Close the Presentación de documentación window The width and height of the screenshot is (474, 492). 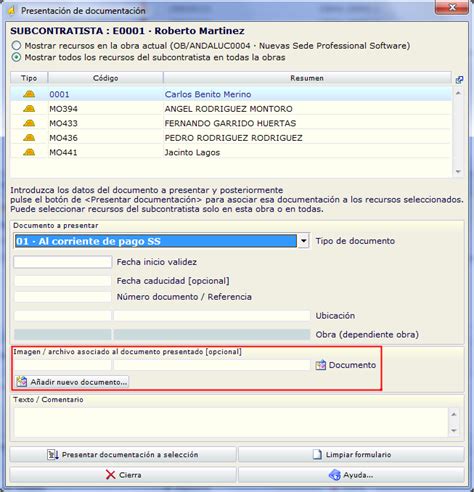point(452,7)
